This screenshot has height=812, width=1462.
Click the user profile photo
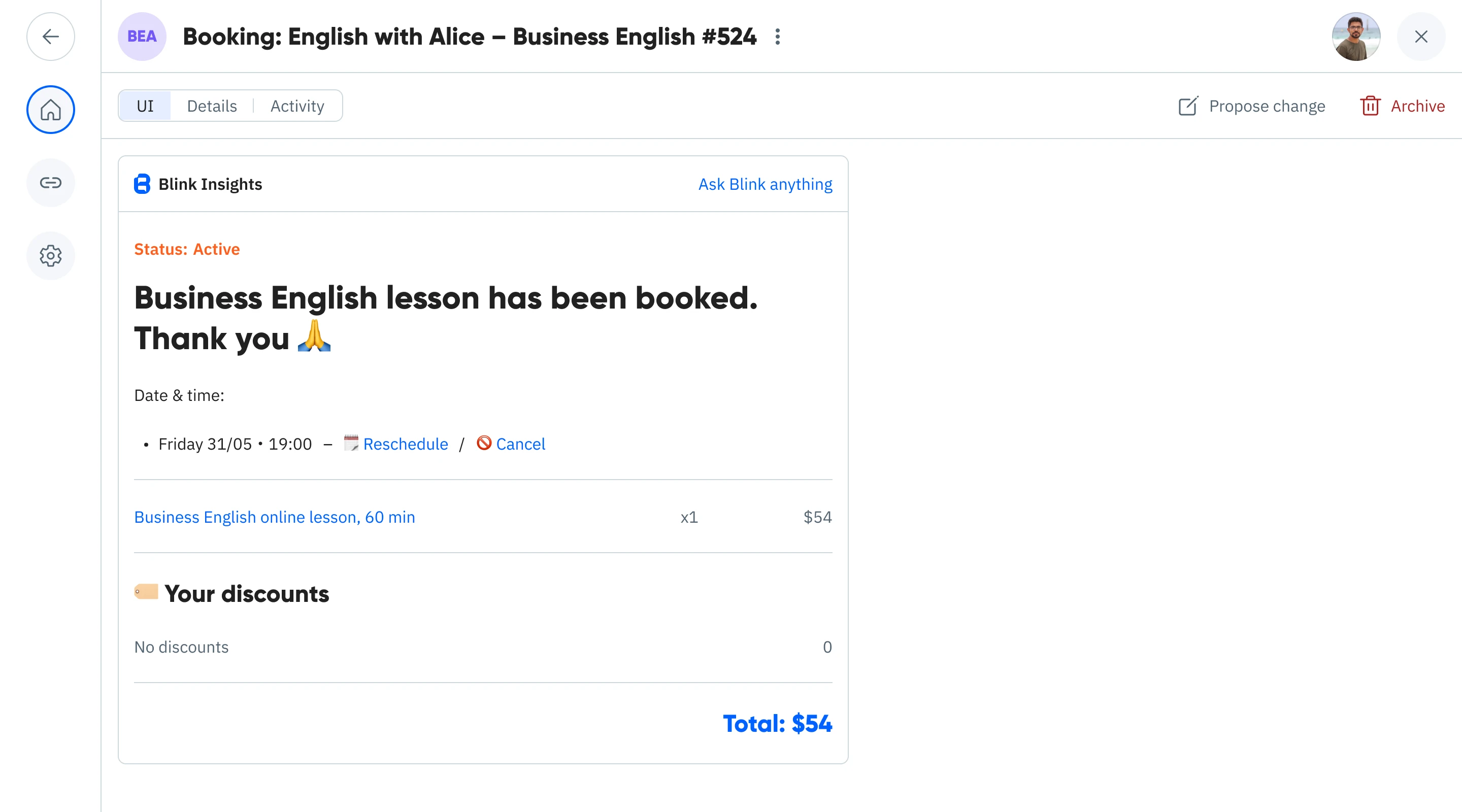(x=1356, y=37)
